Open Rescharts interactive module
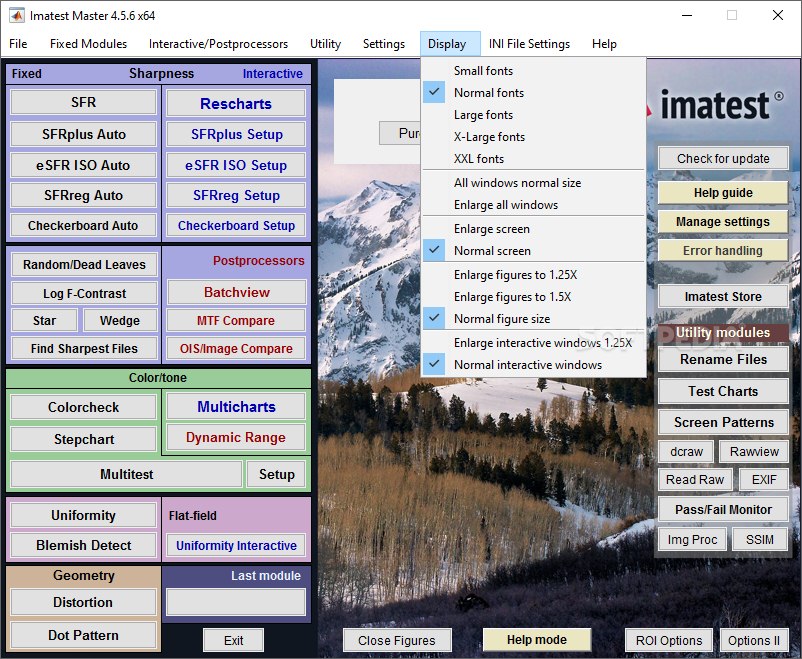The width and height of the screenshot is (802, 659). pos(236,103)
